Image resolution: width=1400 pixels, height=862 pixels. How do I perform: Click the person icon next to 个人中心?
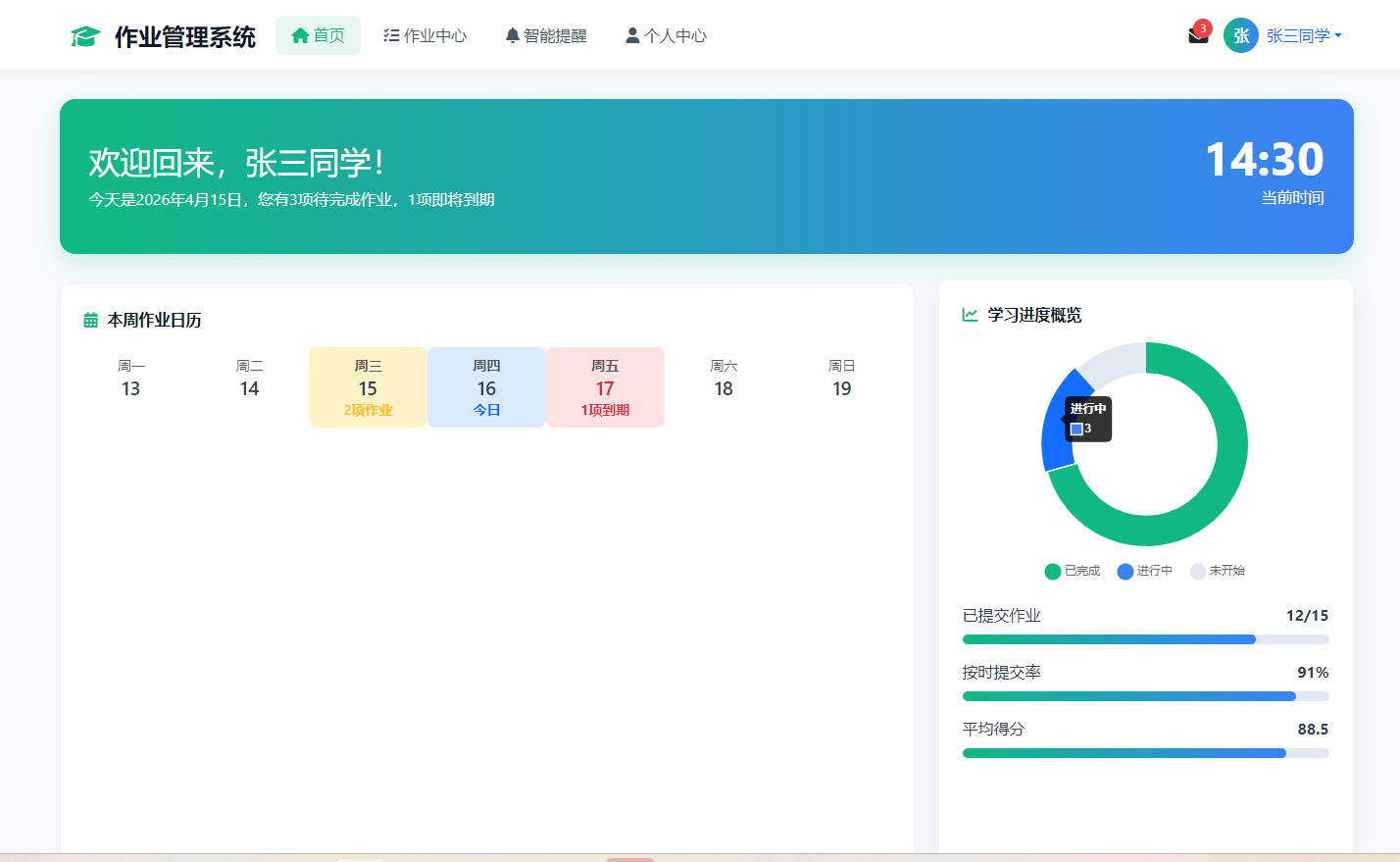point(632,34)
